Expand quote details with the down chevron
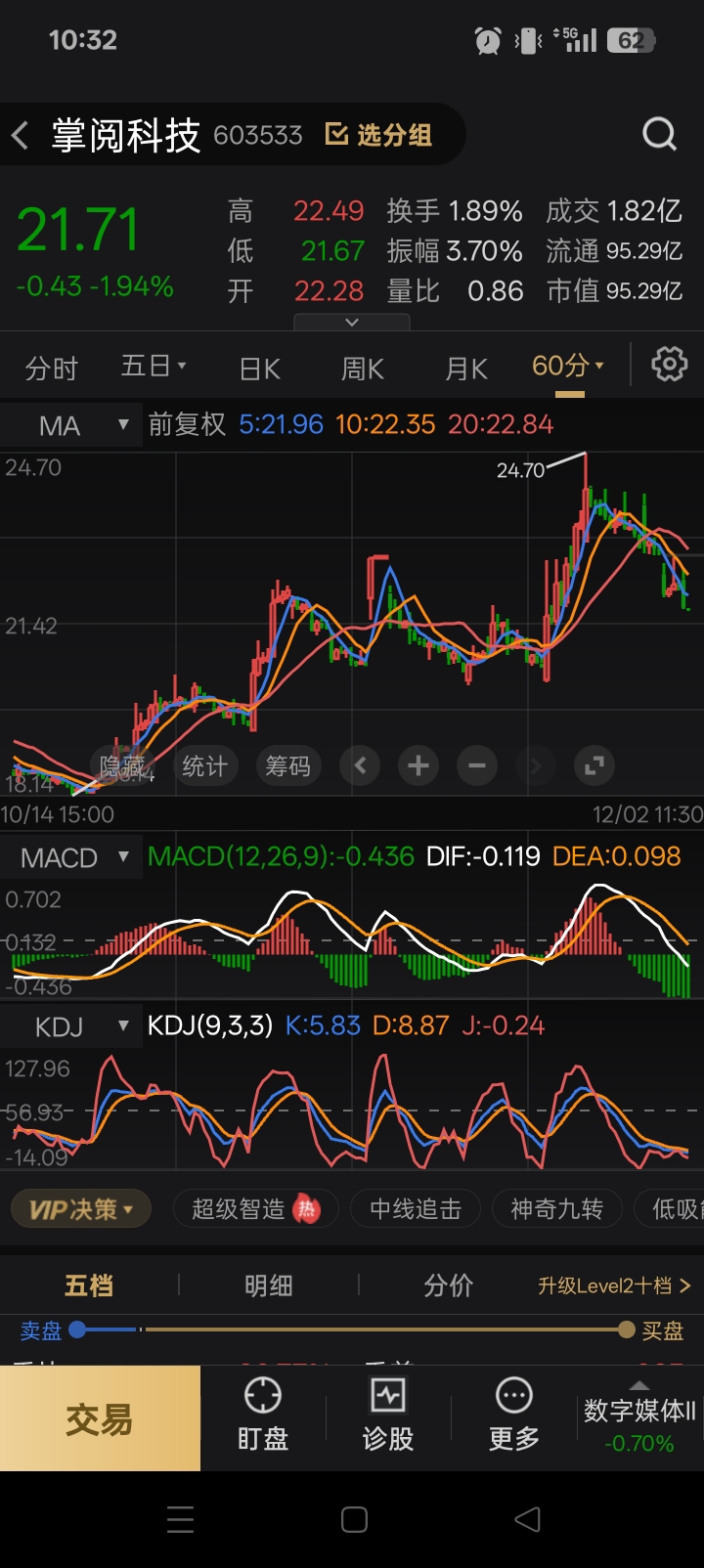This screenshot has height=1568, width=704. click(352, 322)
